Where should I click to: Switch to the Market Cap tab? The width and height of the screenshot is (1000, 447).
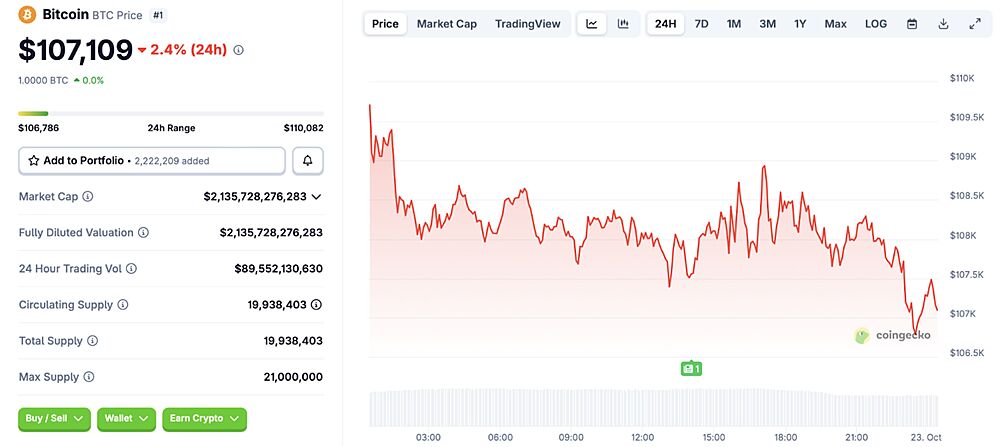446,24
